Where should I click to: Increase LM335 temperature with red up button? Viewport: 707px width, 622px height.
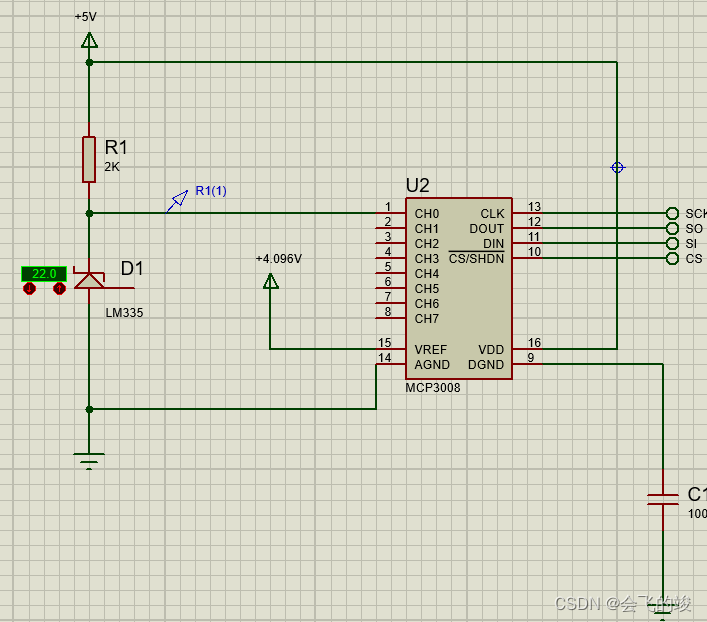59,288
